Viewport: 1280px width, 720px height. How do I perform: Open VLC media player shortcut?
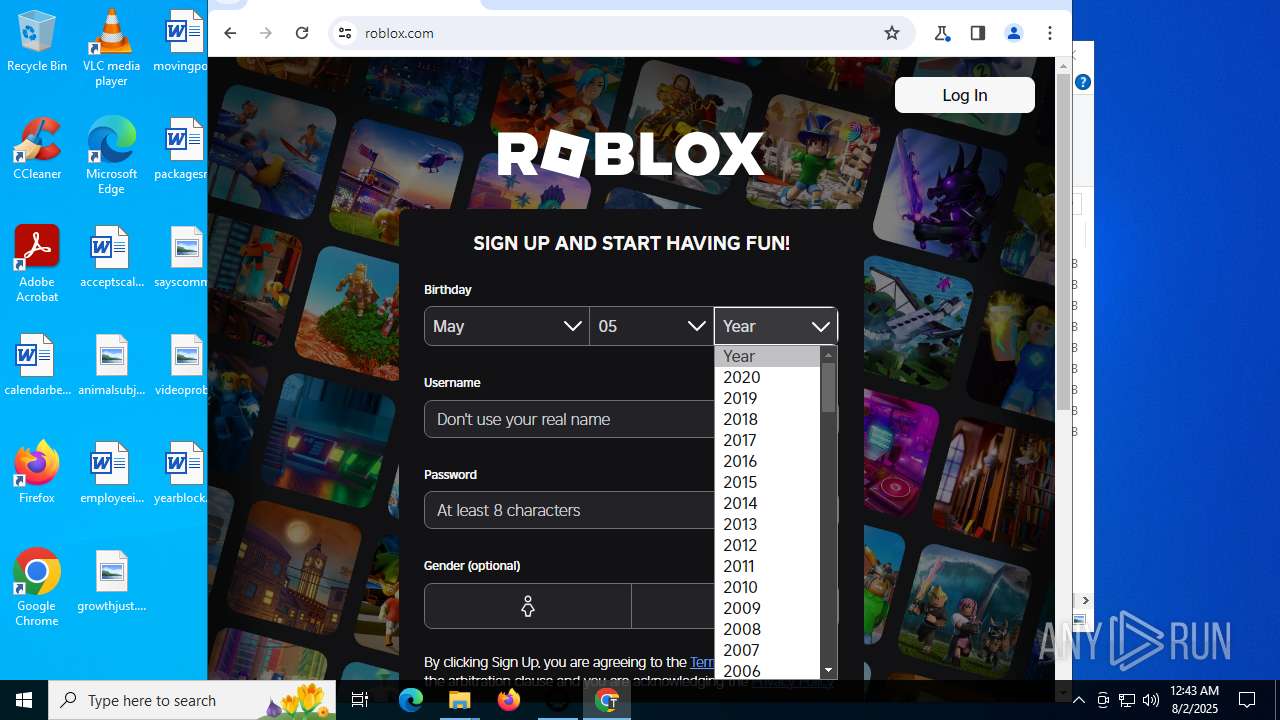pos(111,48)
